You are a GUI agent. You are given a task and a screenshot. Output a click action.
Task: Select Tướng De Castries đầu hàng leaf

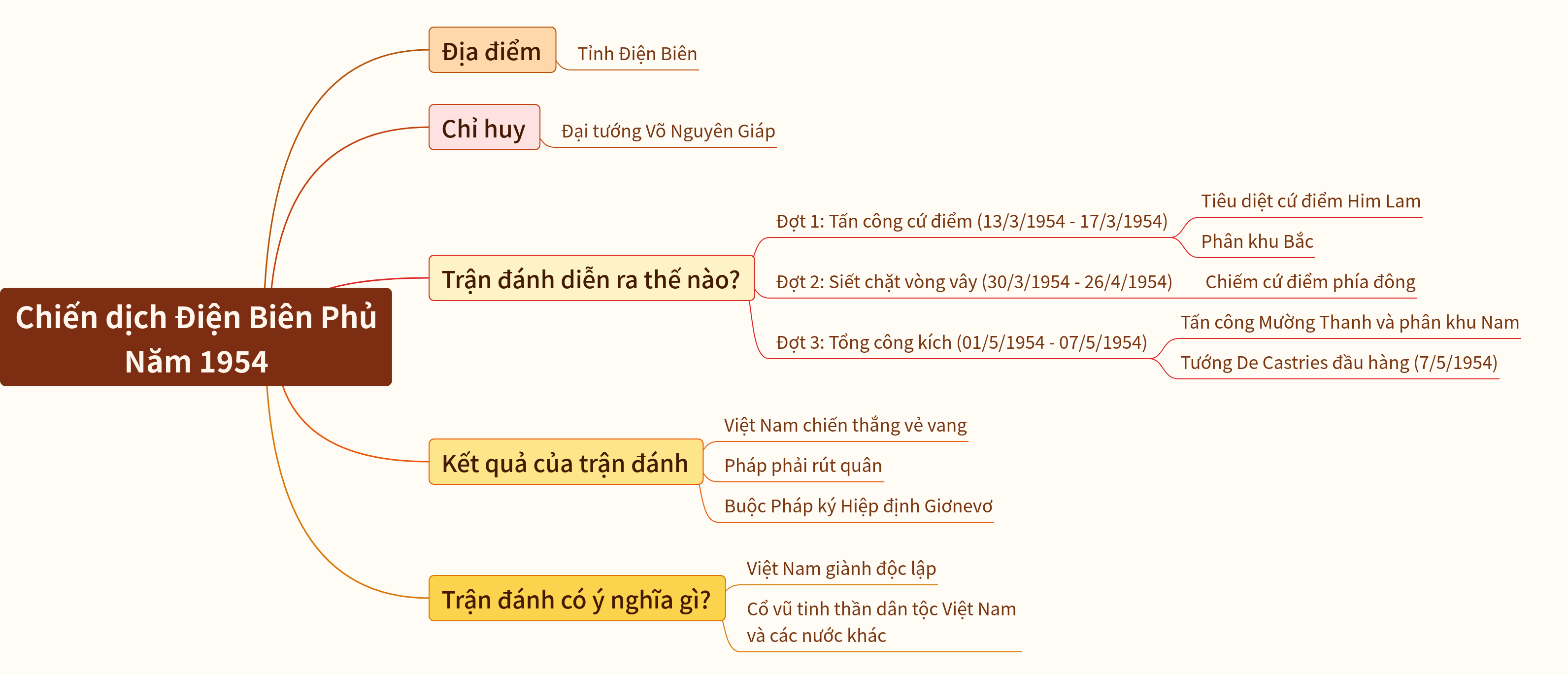(x=1338, y=363)
